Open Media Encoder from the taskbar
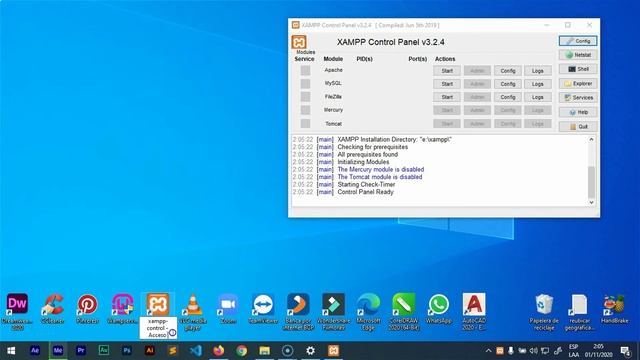The width and height of the screenshot is (640, 360). coord(58,351)
